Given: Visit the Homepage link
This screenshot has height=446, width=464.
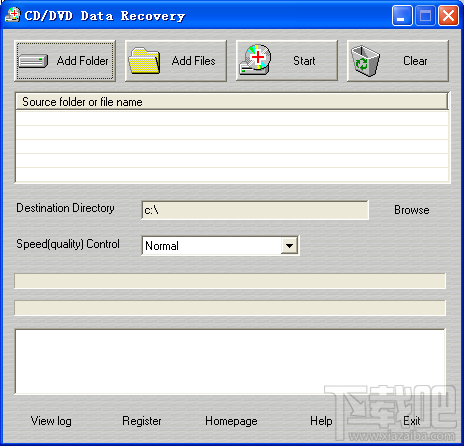Looking at the screenshot, I should 231,421.
